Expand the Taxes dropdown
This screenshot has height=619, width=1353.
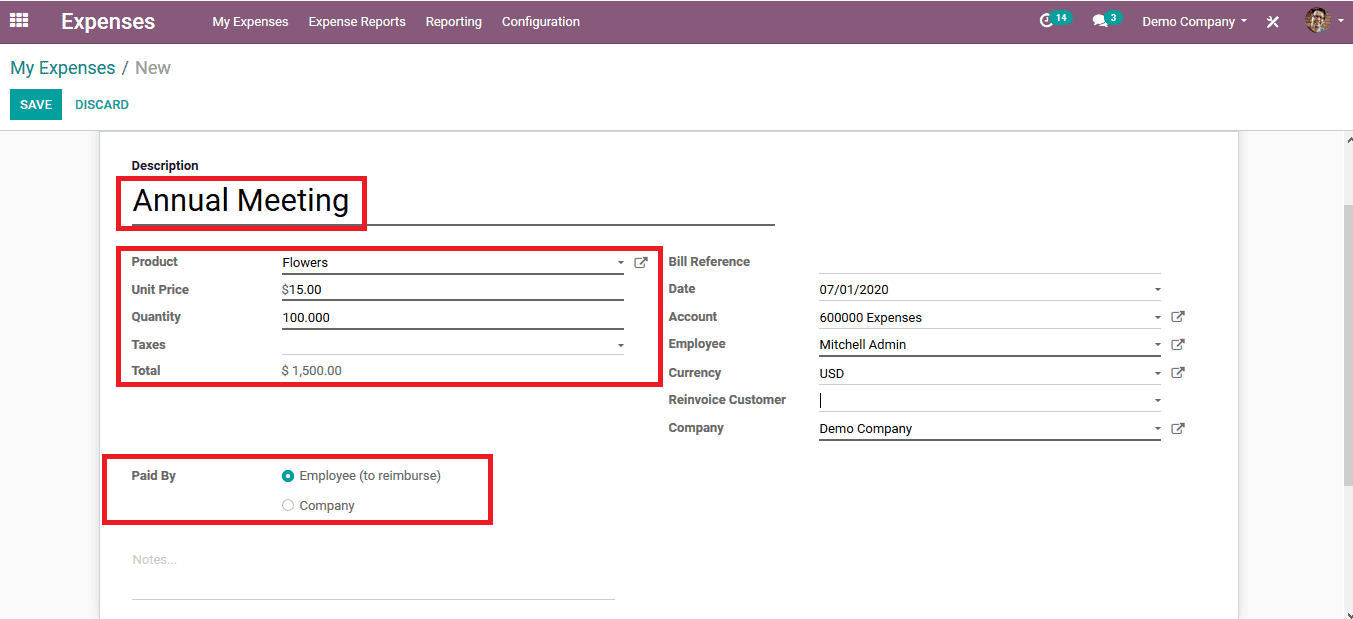coord(620,345)
